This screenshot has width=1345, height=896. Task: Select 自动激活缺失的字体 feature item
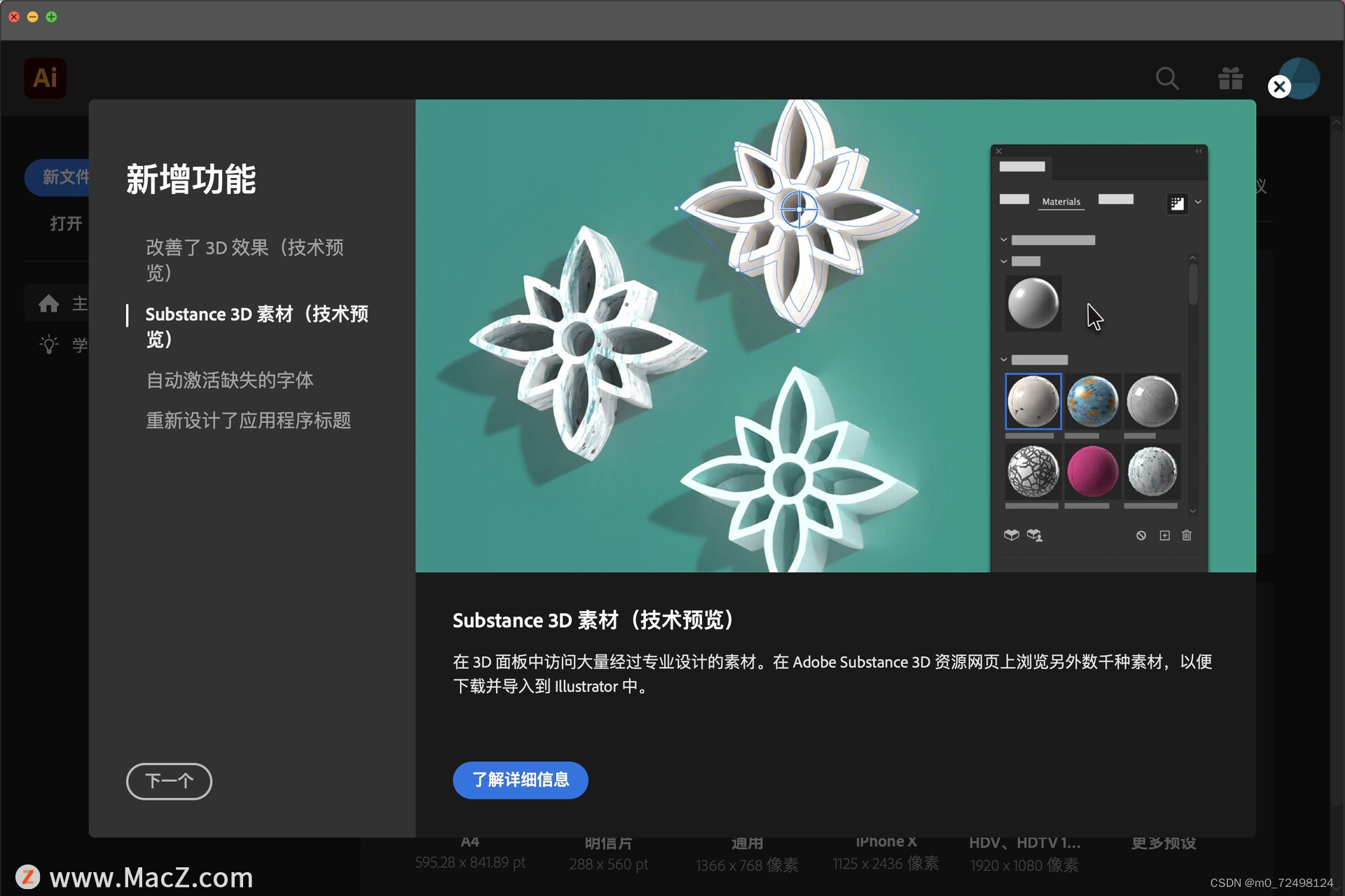229,380
